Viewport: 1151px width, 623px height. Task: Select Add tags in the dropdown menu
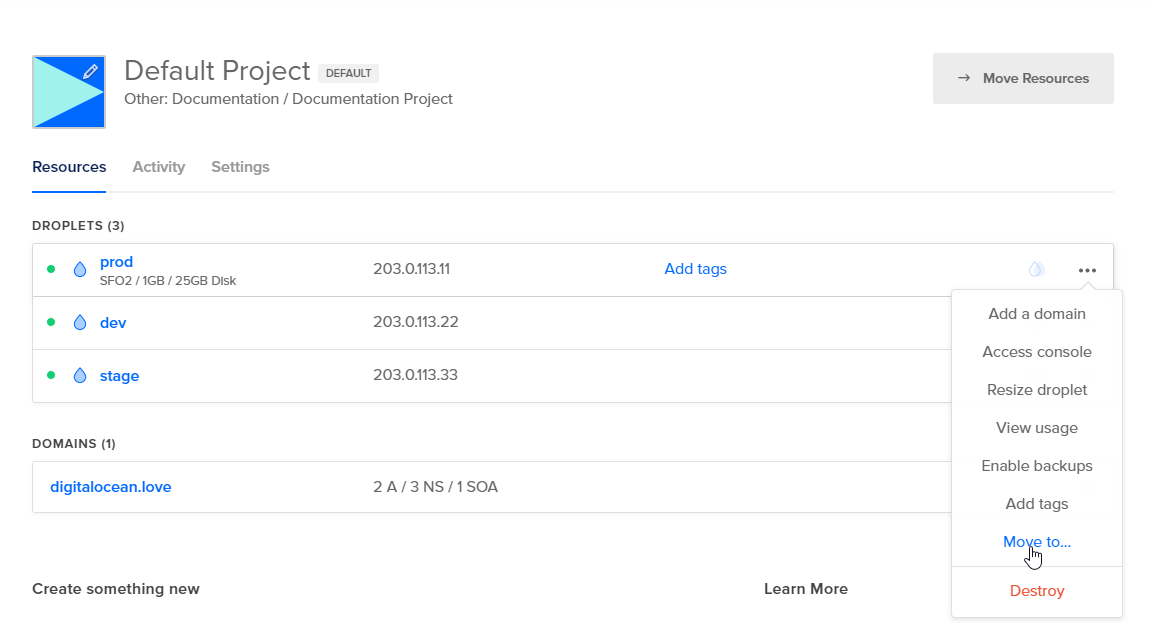(1036, 505)
